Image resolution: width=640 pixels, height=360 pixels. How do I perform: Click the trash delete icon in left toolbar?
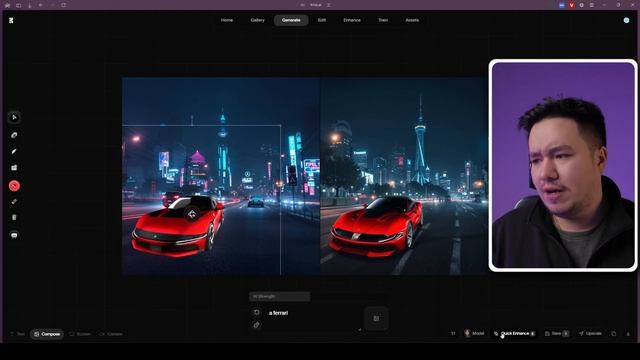(x=14, y=218)
